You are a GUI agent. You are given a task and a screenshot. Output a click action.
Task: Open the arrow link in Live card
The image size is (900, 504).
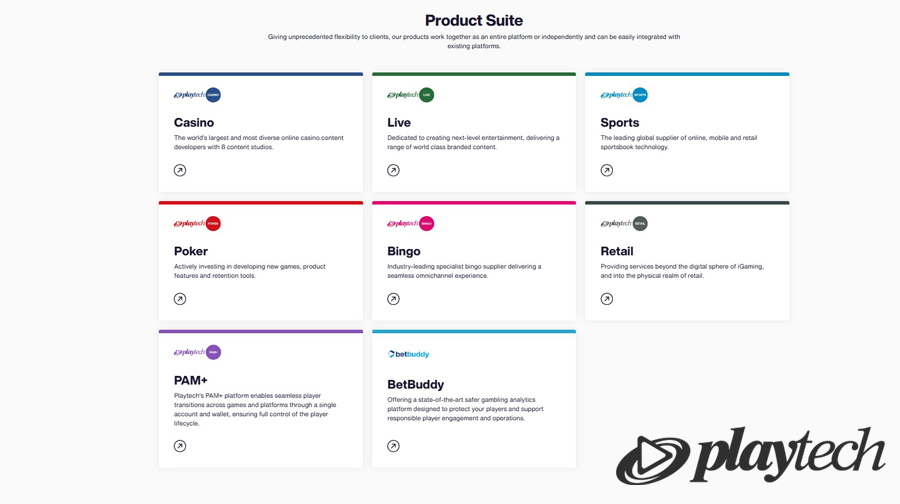click(393, 170)
